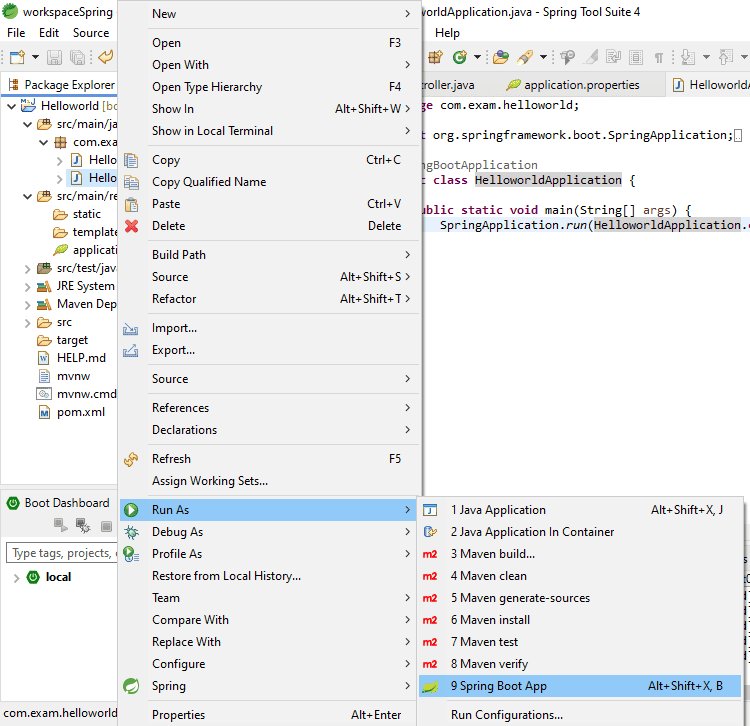Screen dimensions: 750x726
Task: Open dropdown beside New Java Class icon
Action: pos(477,57)
